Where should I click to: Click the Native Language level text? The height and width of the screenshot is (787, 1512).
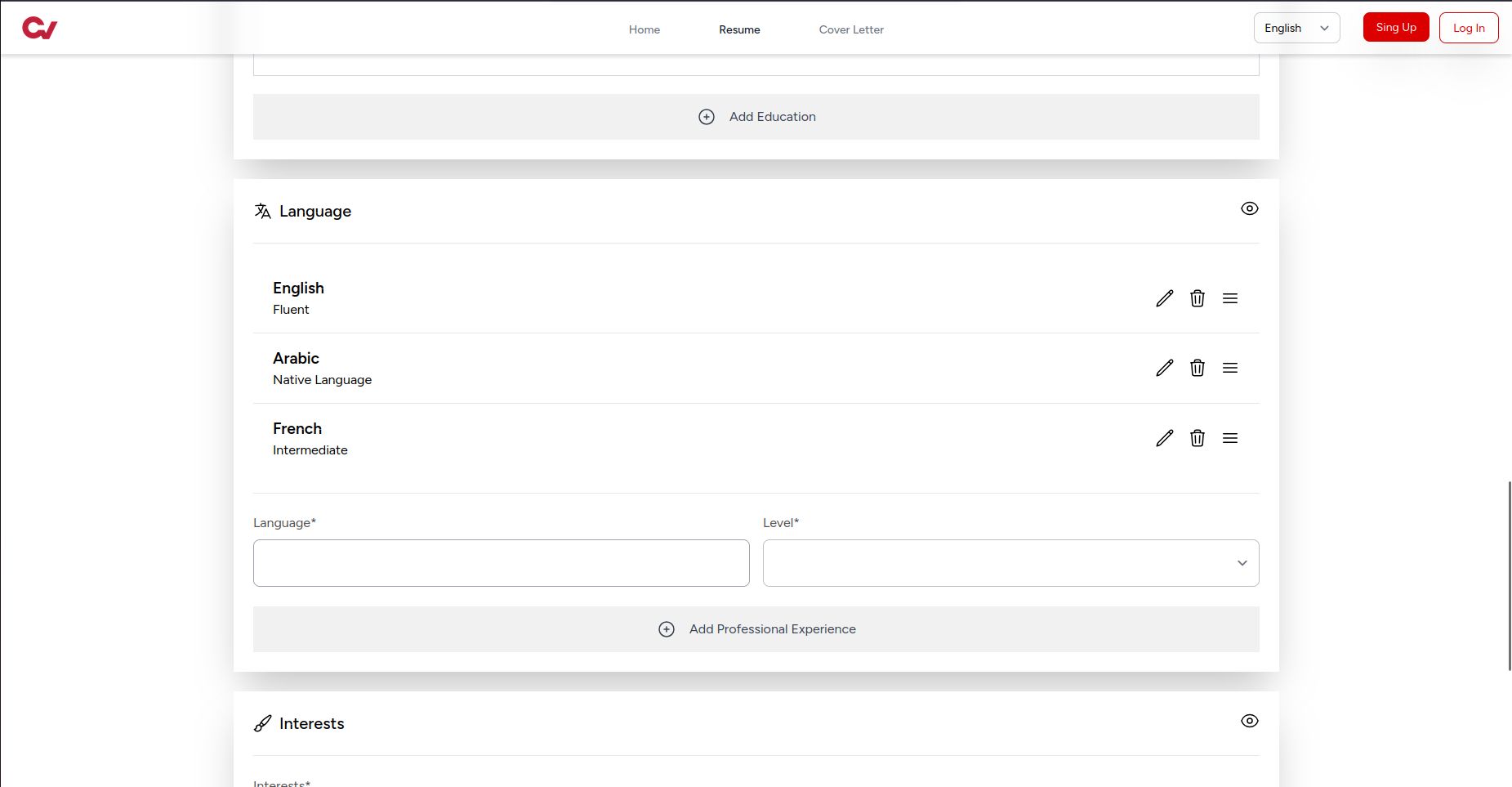pos(322,380)
